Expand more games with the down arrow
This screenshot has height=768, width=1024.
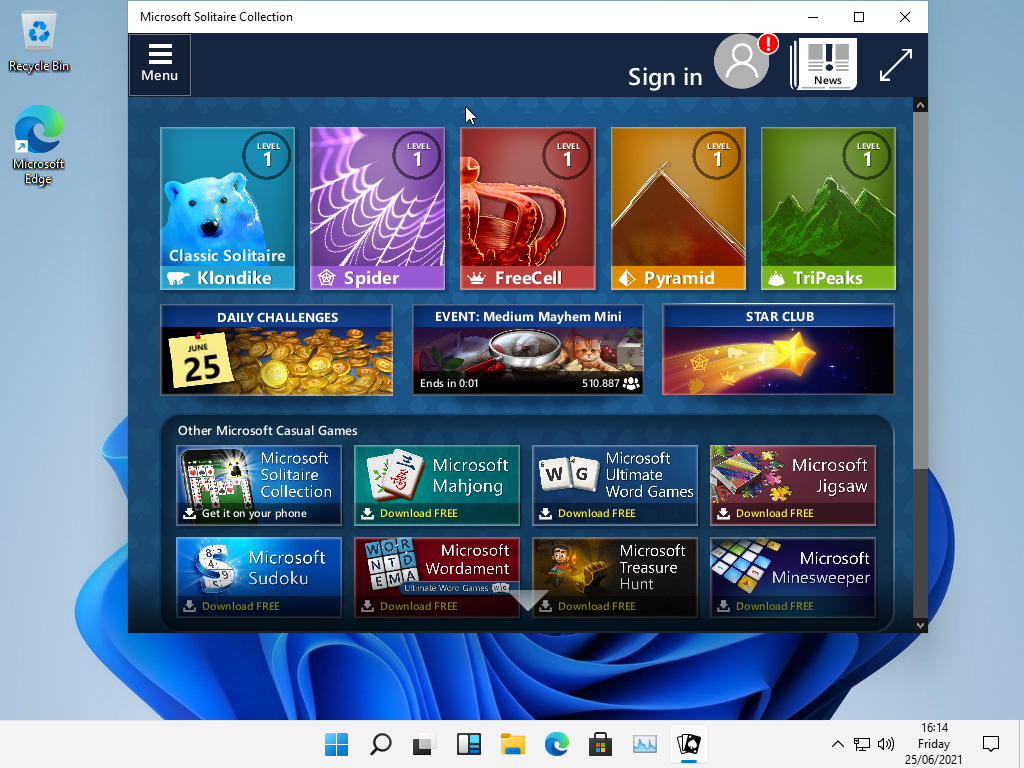pyautogui.click(x=529, y=600)
